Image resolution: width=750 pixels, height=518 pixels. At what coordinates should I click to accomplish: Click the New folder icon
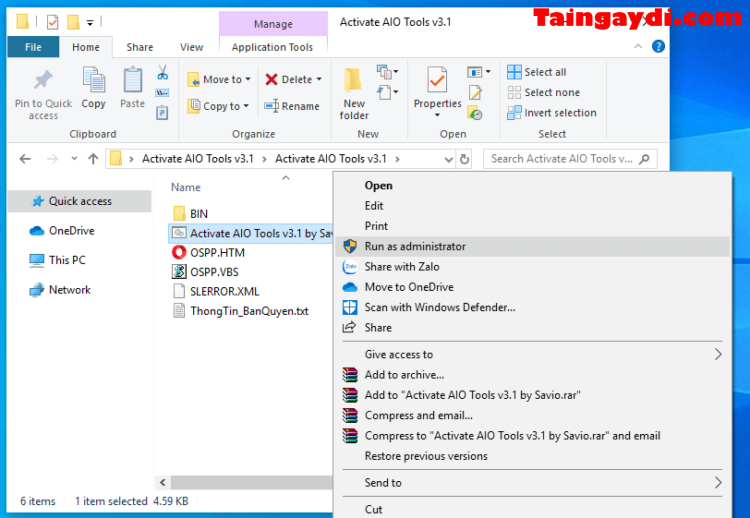tap(353, 80)
